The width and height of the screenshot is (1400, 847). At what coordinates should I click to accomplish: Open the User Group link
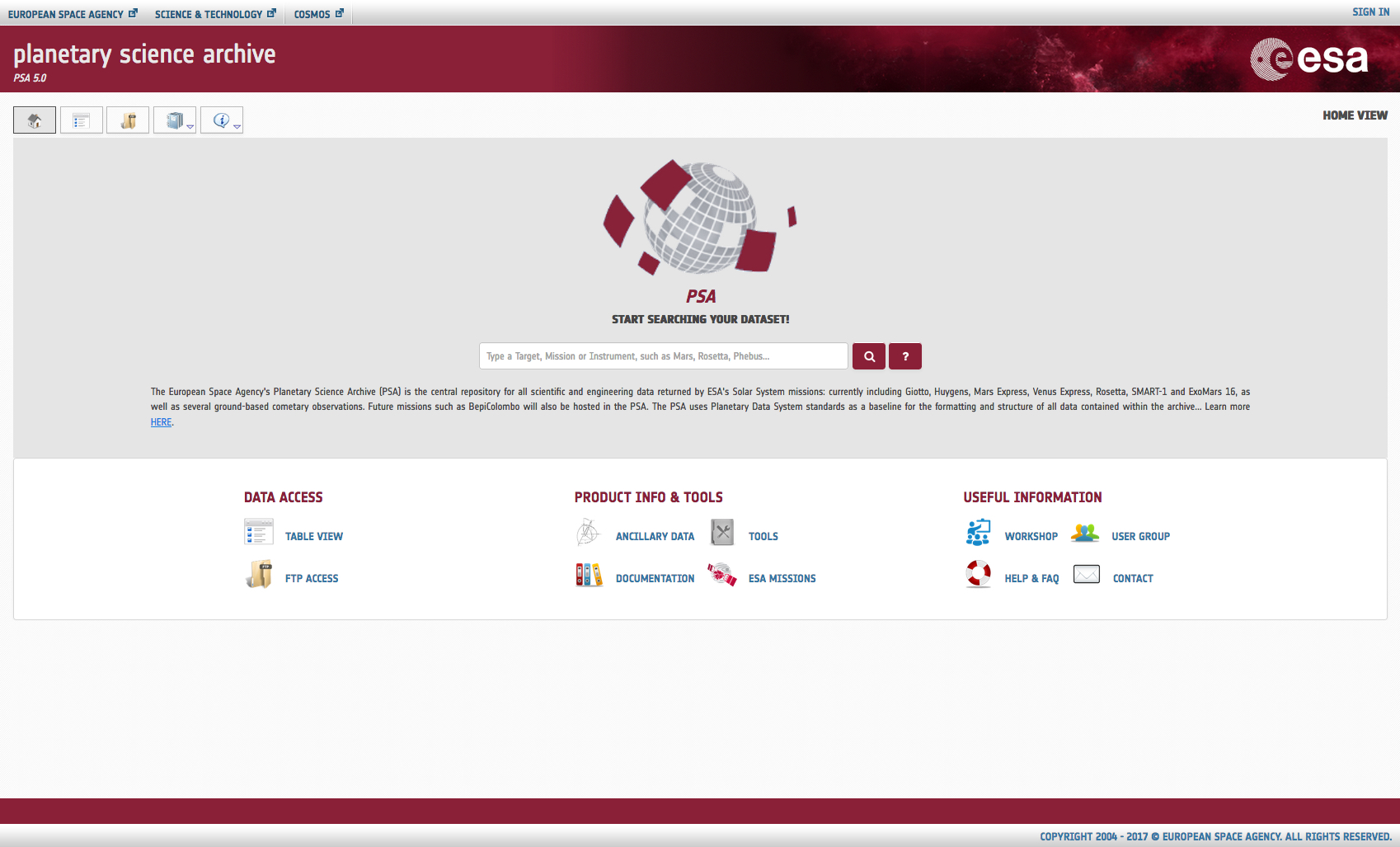click(x=1140, y=536)
